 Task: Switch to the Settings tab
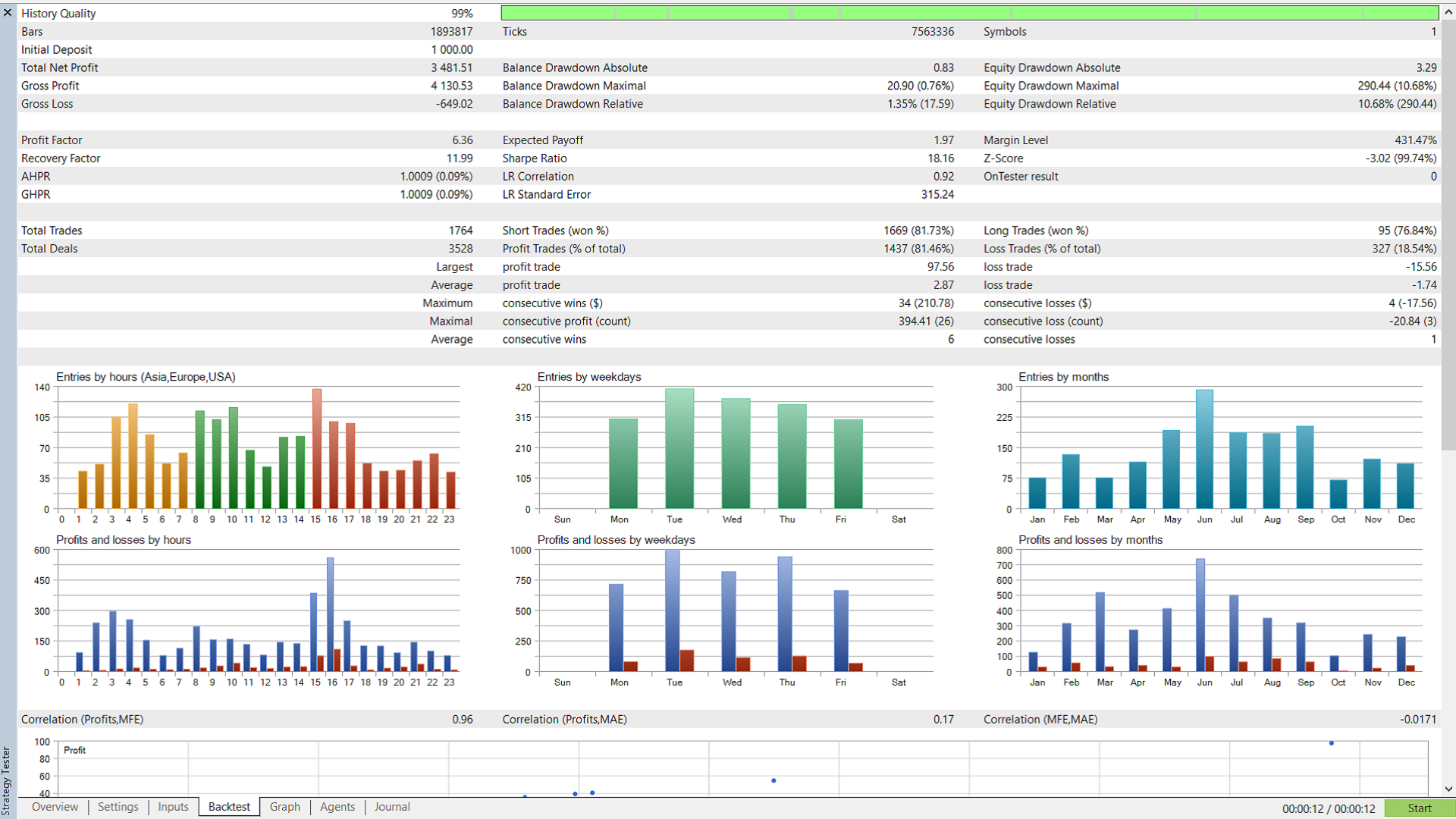pos(118,807)
